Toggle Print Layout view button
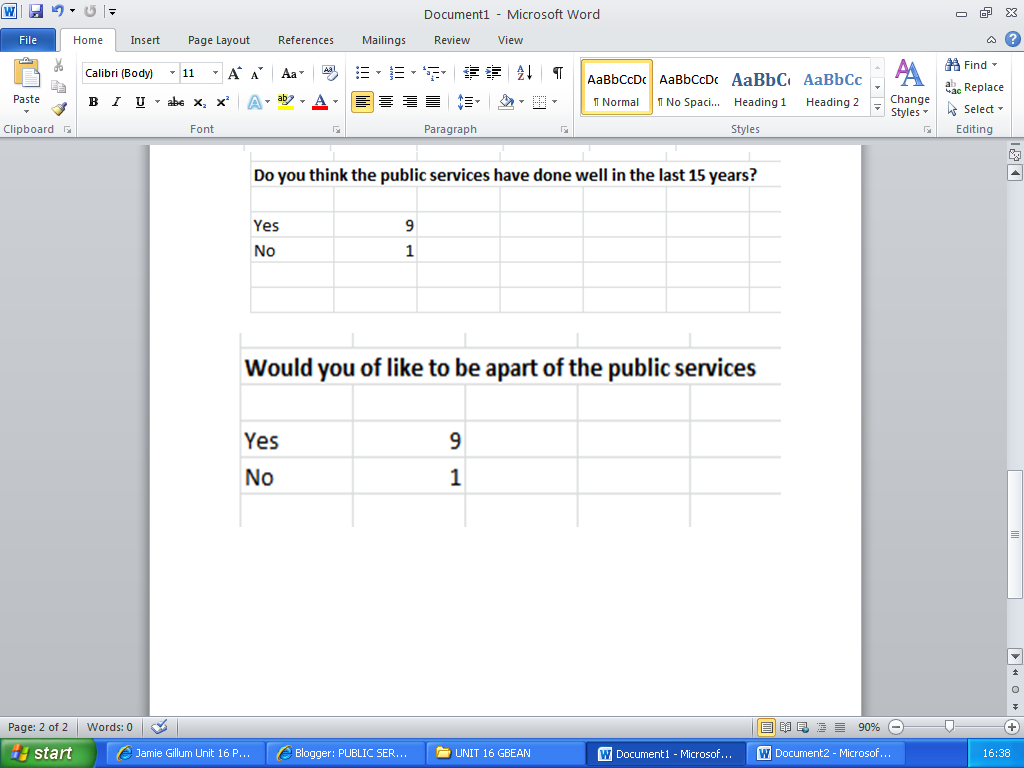 pos(767,727)
